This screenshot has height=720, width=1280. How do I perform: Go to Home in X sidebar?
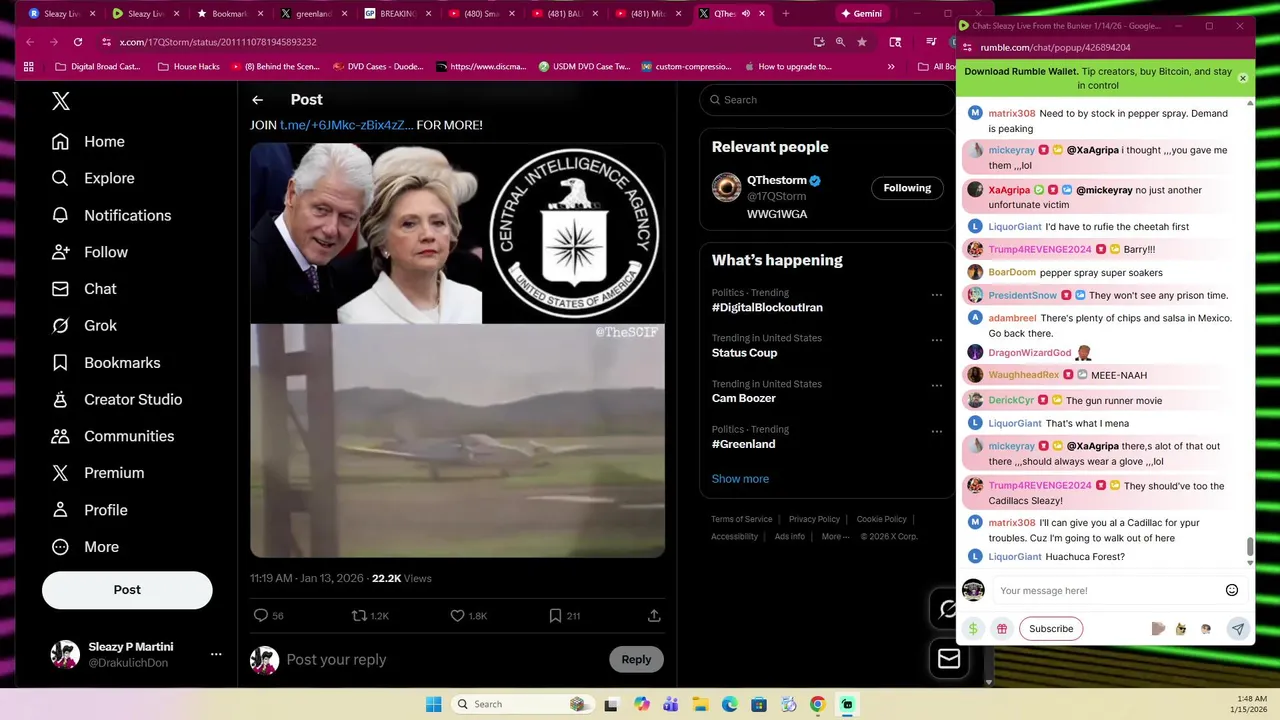88,141
